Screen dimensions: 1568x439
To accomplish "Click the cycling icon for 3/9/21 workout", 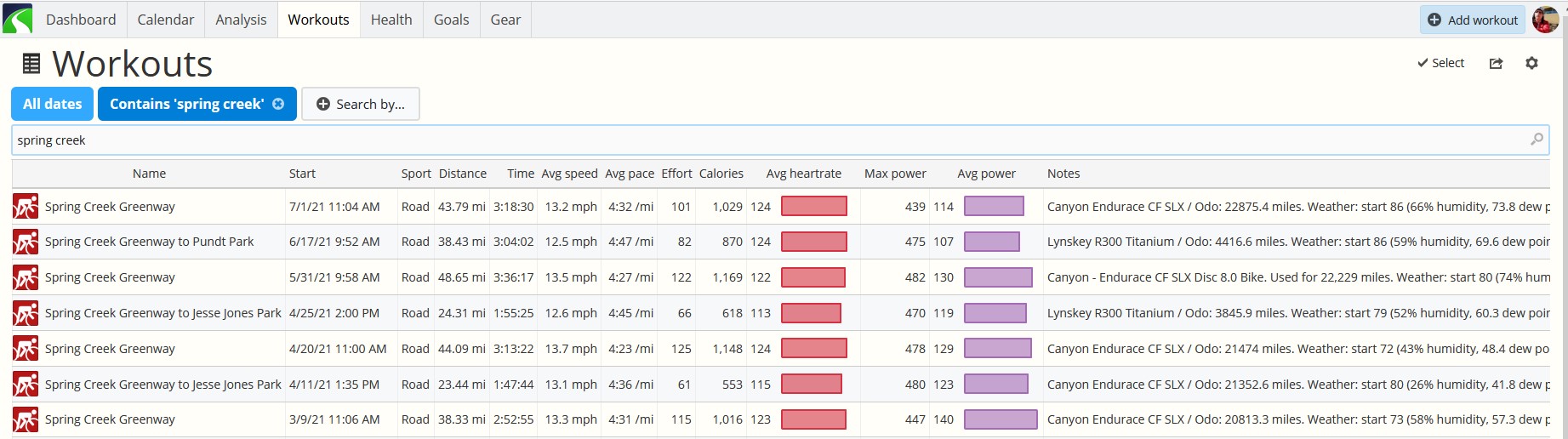I will pyautogui.click(x=26, y=419).
